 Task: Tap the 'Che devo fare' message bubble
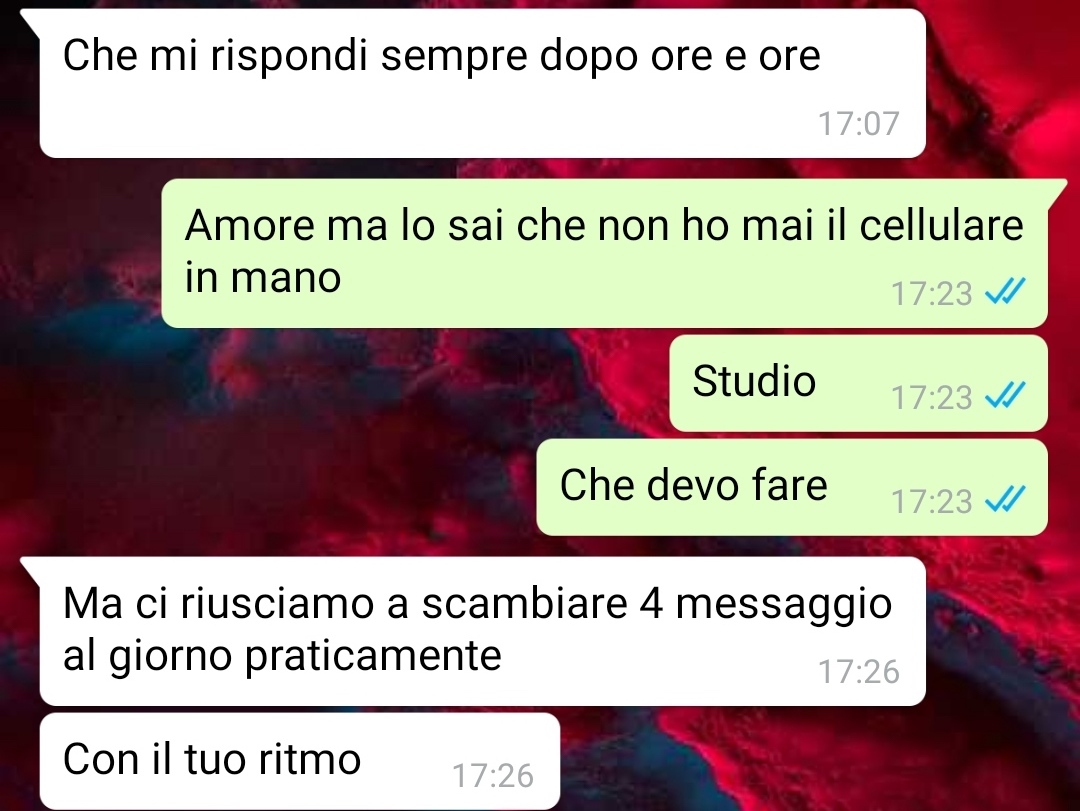(x=792, y=488)
